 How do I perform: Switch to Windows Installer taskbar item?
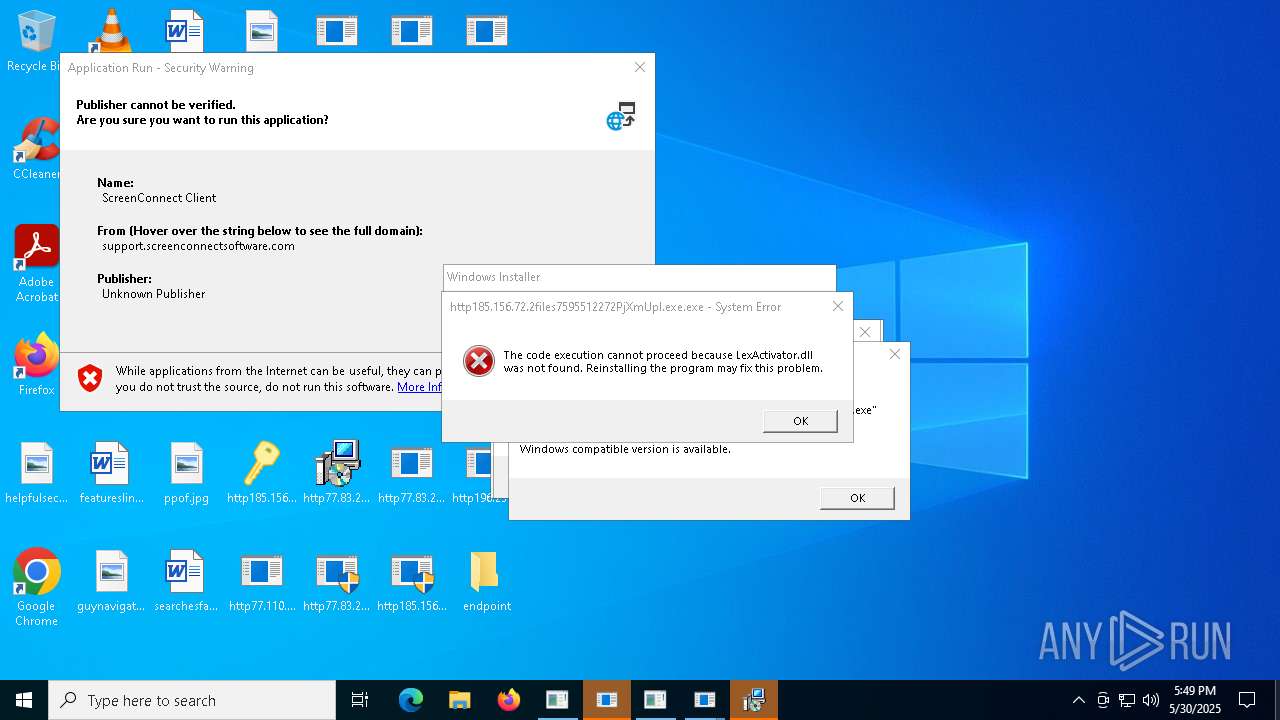753,700
